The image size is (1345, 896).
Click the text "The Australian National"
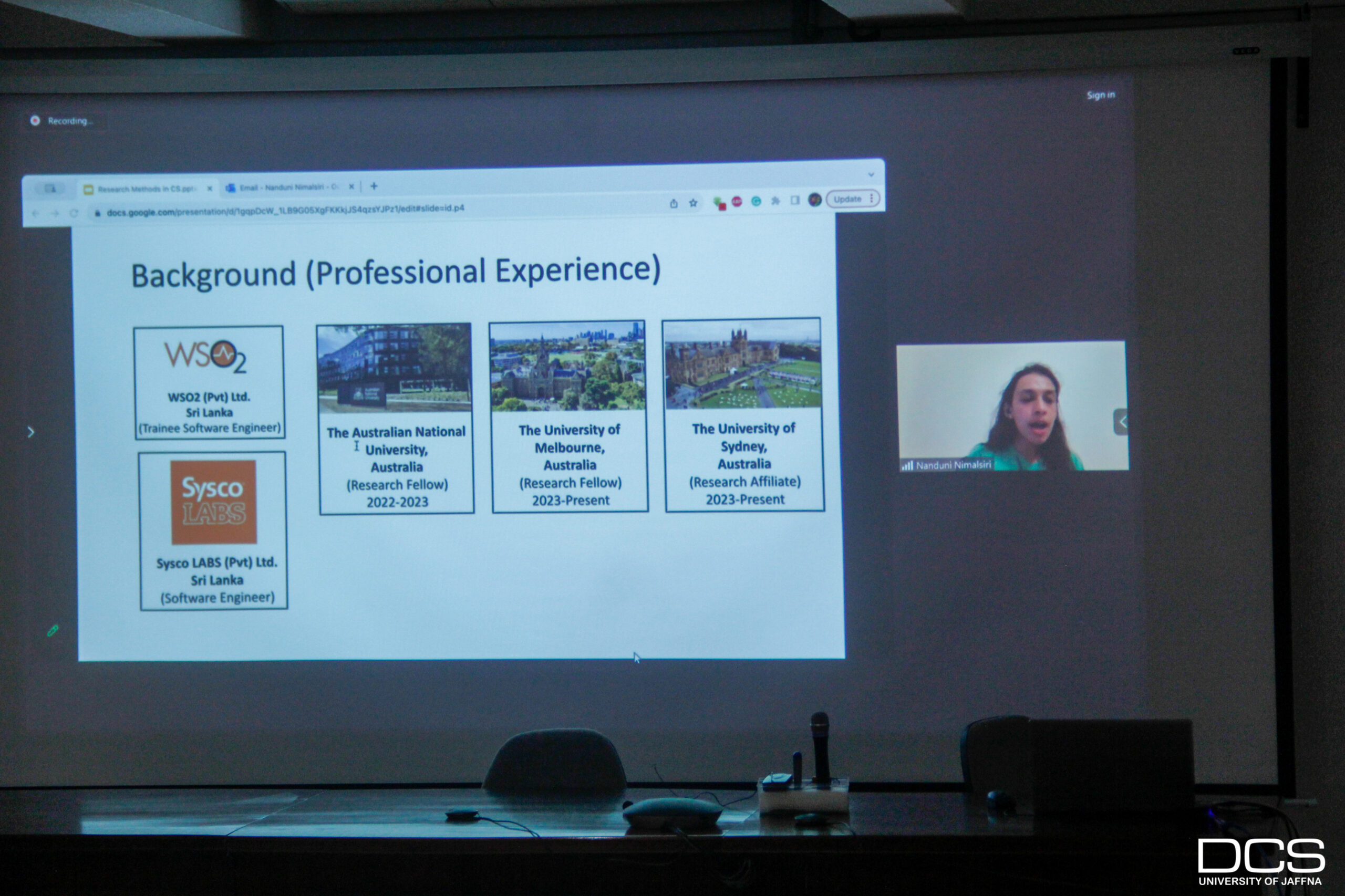click(x=396, y=432)
